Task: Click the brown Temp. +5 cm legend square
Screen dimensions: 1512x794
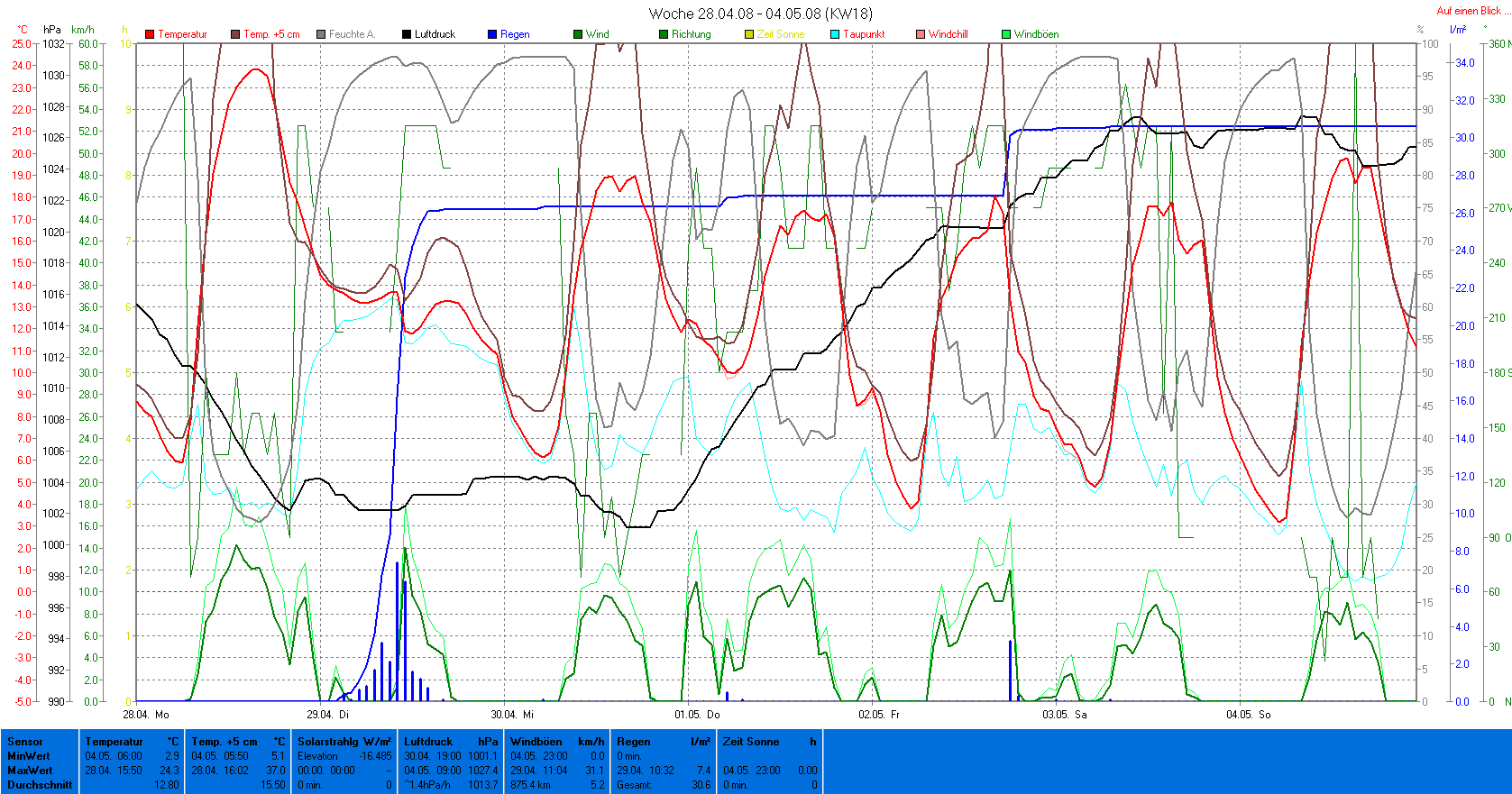Action: click(235, 34)
